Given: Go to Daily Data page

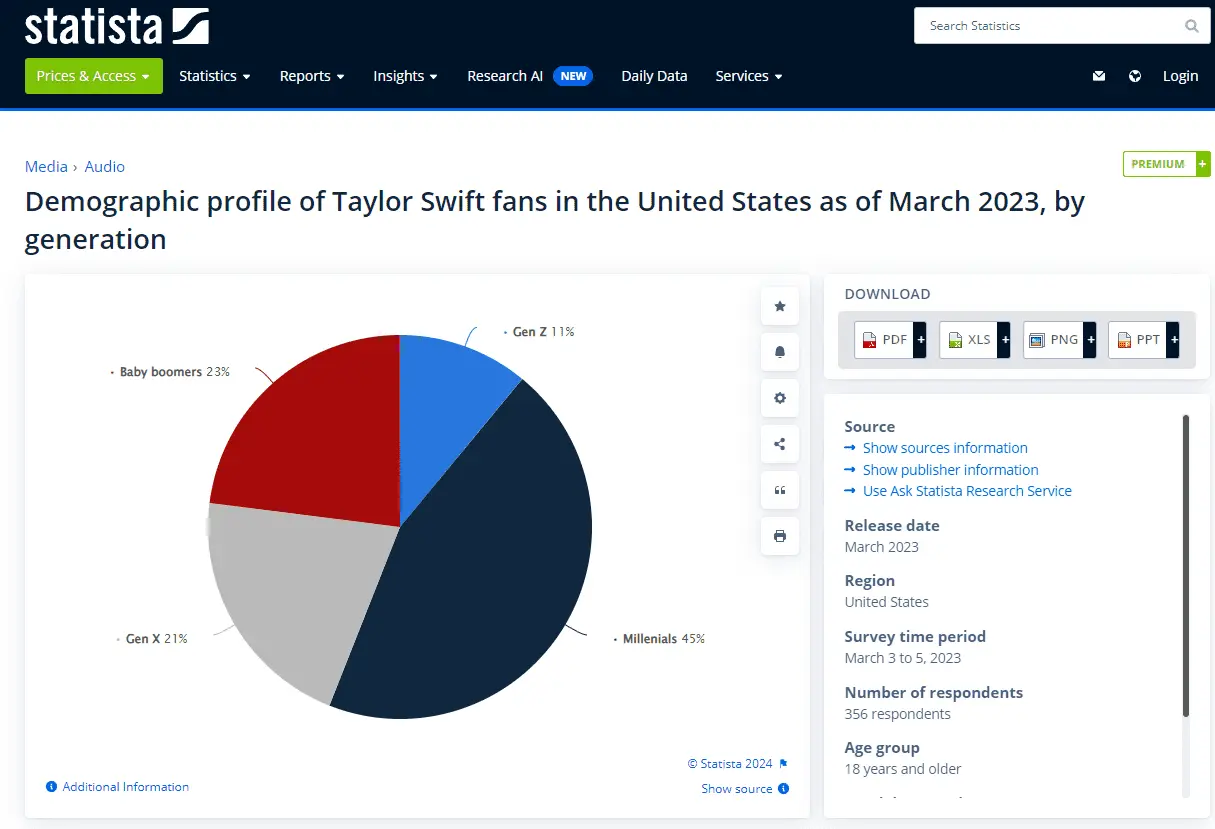Looking at the screenshot, I should (x=654, y=76).
